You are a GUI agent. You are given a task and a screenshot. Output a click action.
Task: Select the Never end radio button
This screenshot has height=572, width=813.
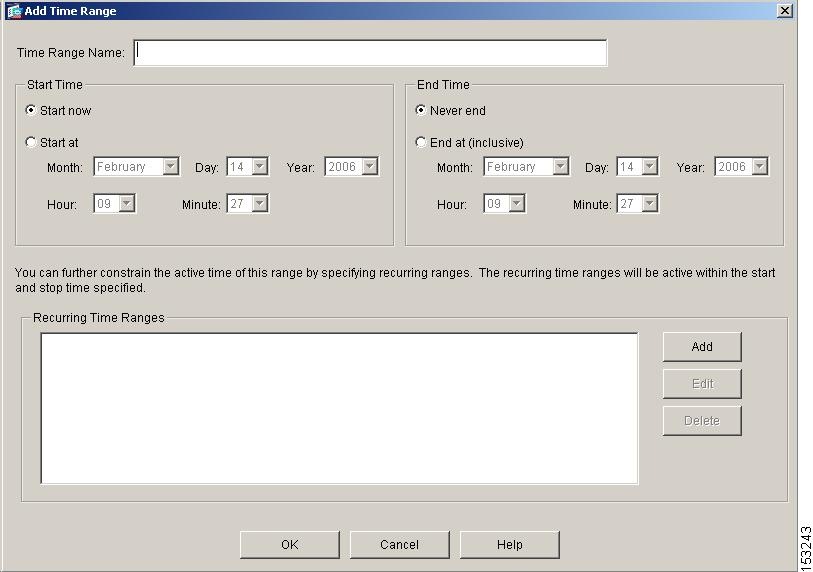point(420,110)
